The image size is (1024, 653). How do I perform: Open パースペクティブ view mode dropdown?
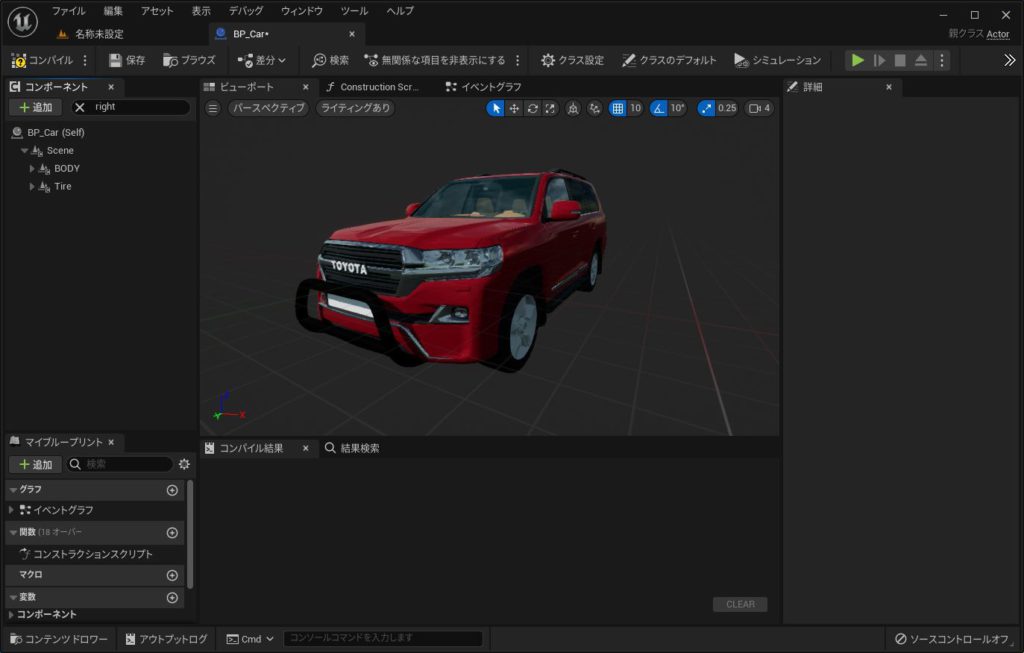(268, 108)
